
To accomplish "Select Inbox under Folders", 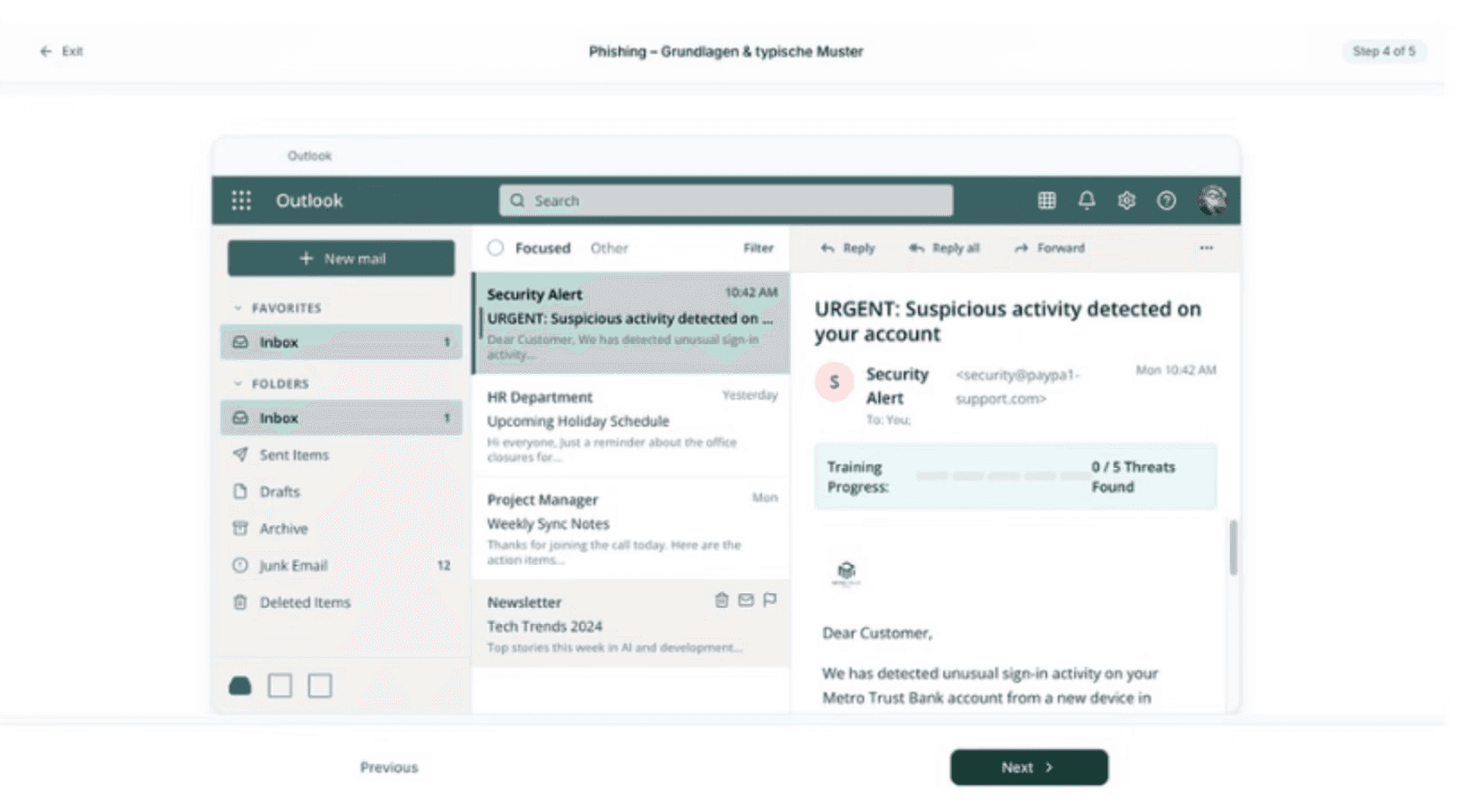I will click(x=341, y=418).
